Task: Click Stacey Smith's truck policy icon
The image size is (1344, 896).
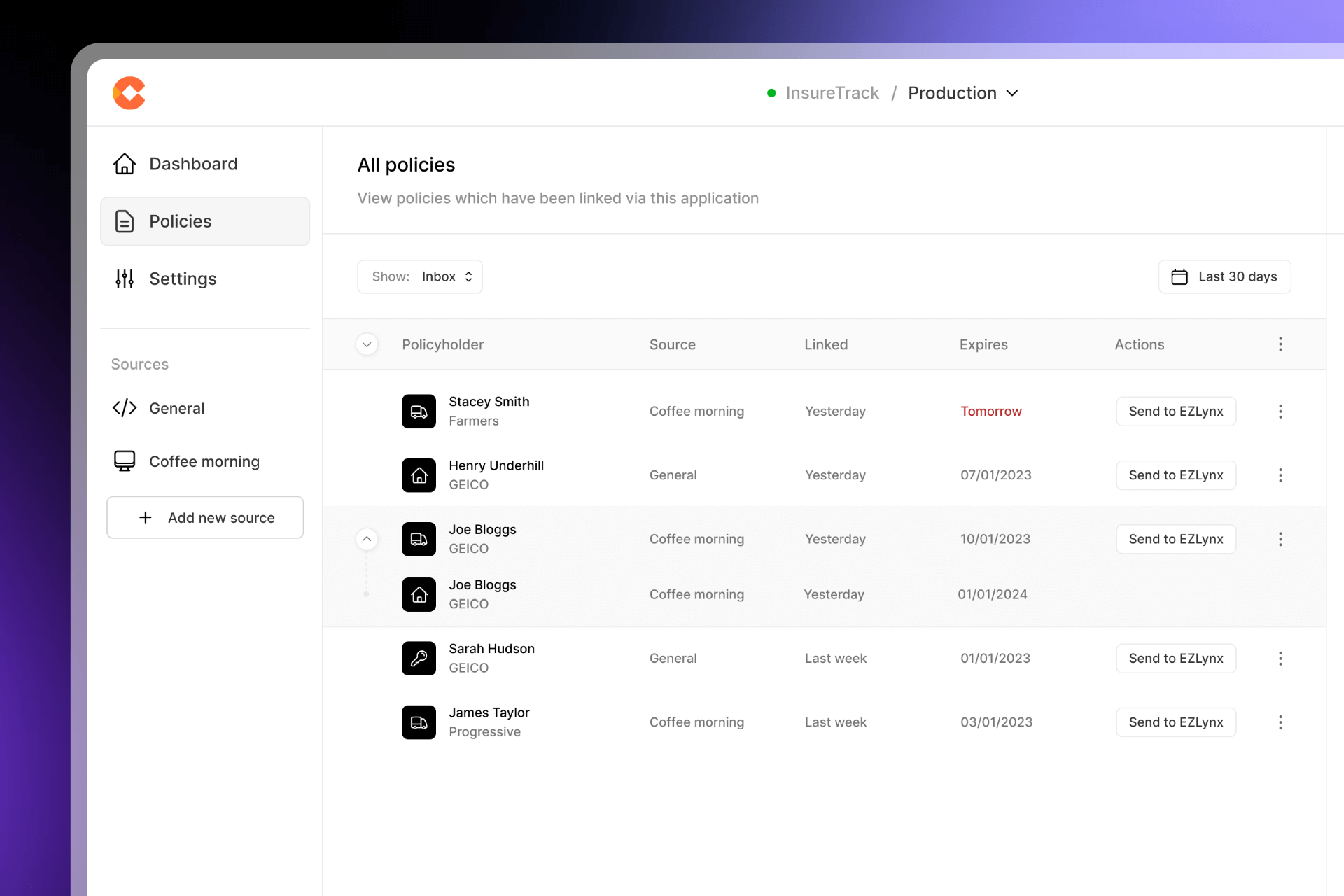Action: (419, 412)
